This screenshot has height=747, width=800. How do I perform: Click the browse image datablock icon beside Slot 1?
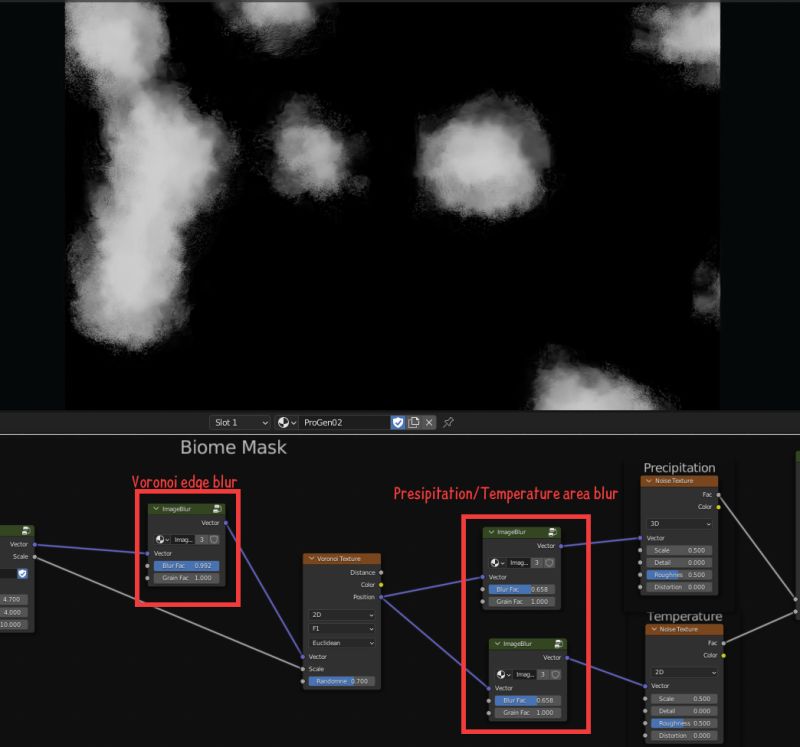pyautogui.click(x=284, y=422)
